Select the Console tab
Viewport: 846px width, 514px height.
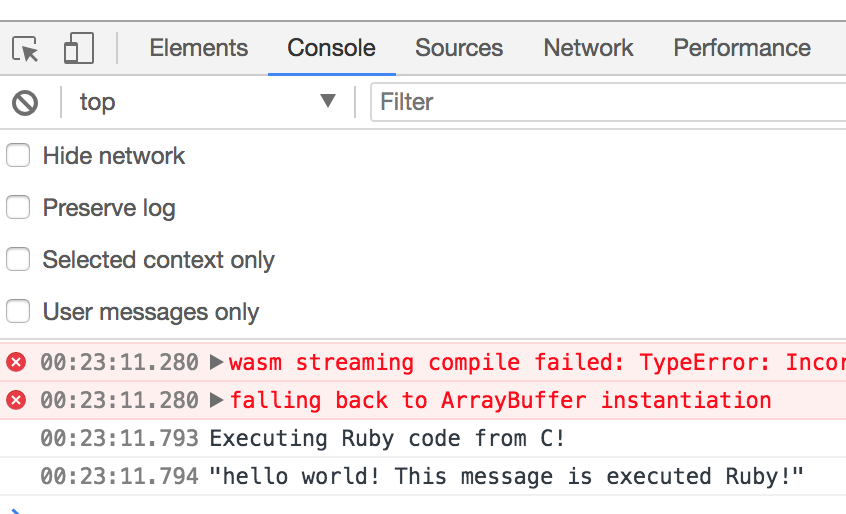coord(331,48)
